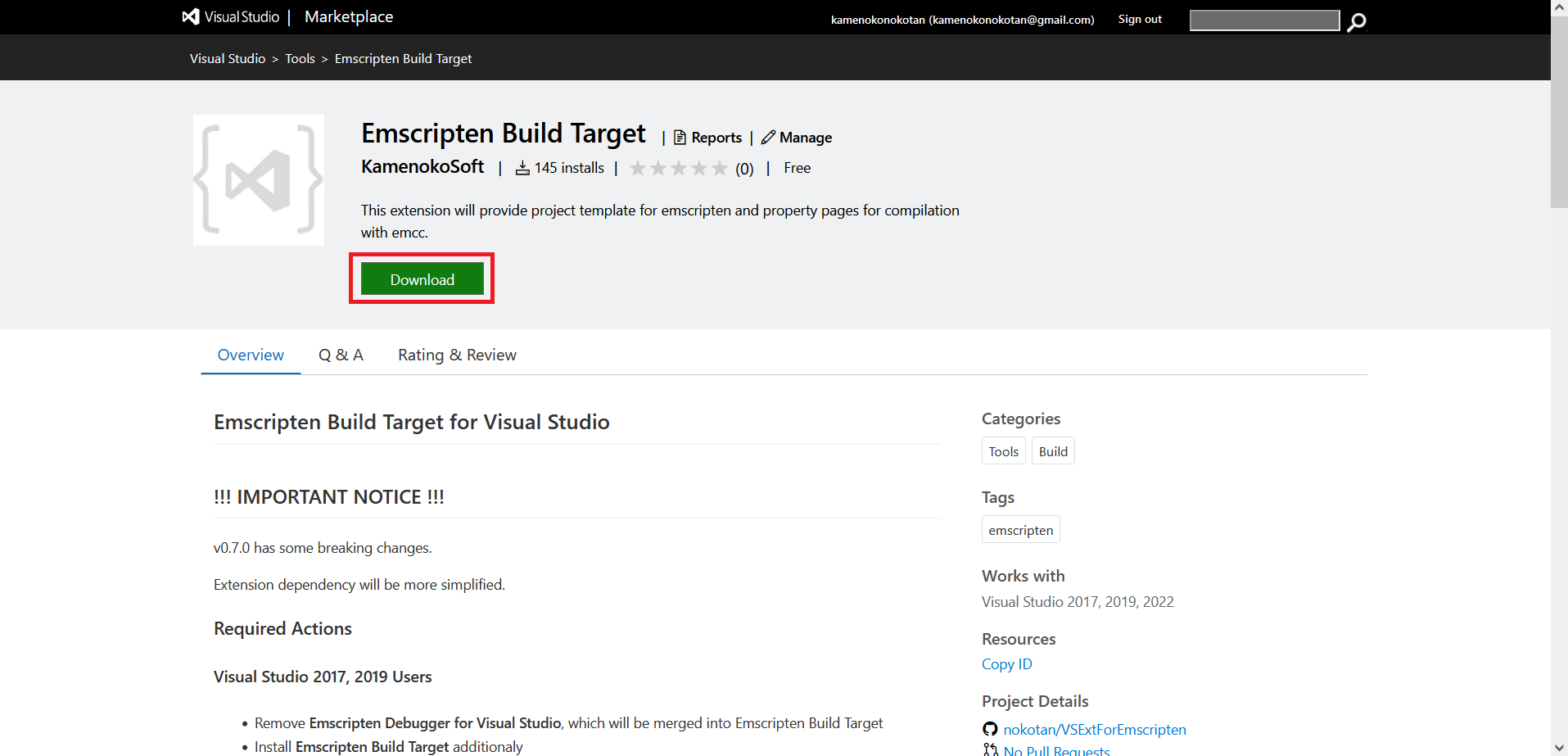Open the No Pull Requests link
This screenshot has height=756, width=1568.
tap(1057, 750)
